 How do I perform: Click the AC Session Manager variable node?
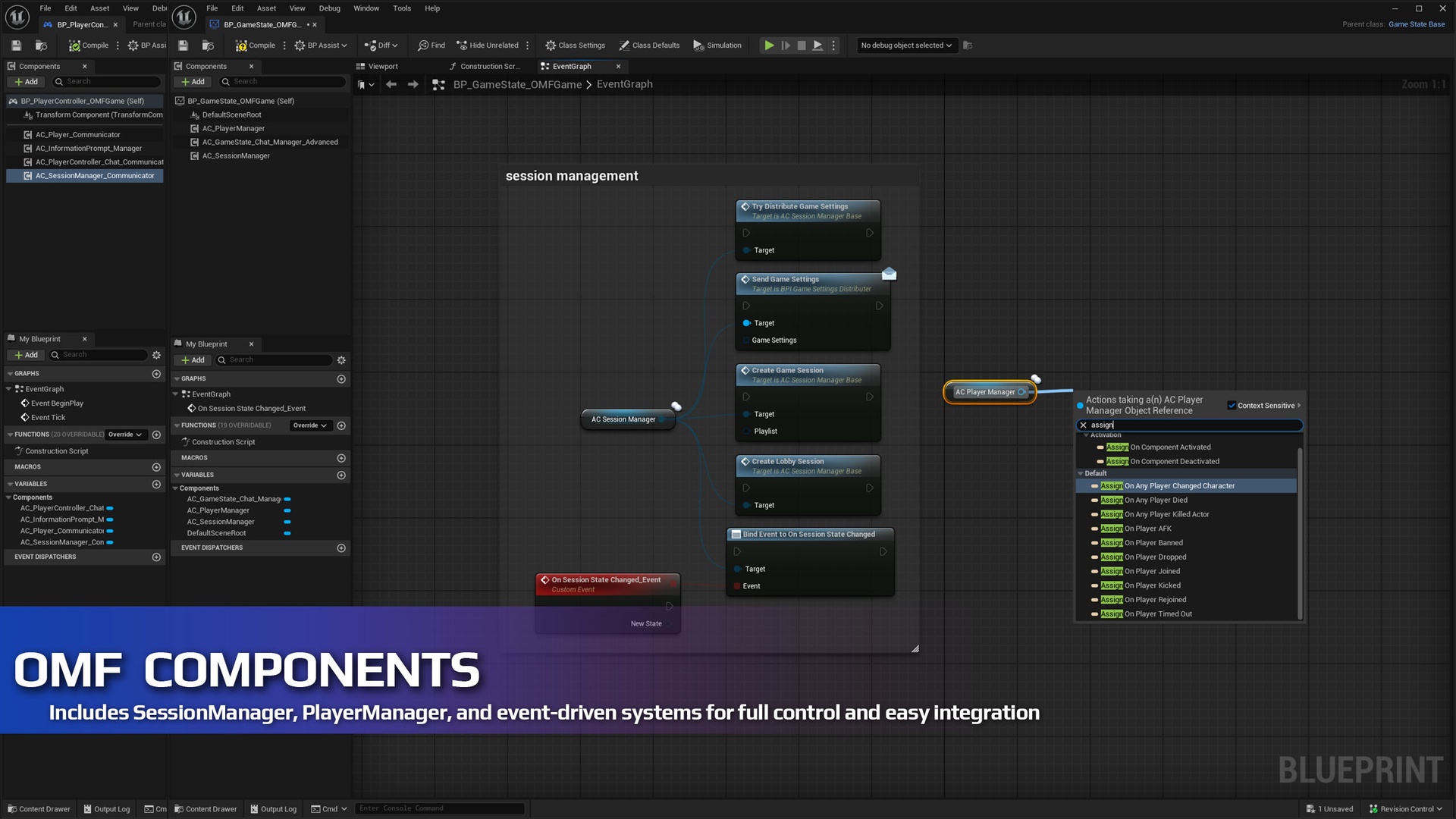tap(627, 420)
